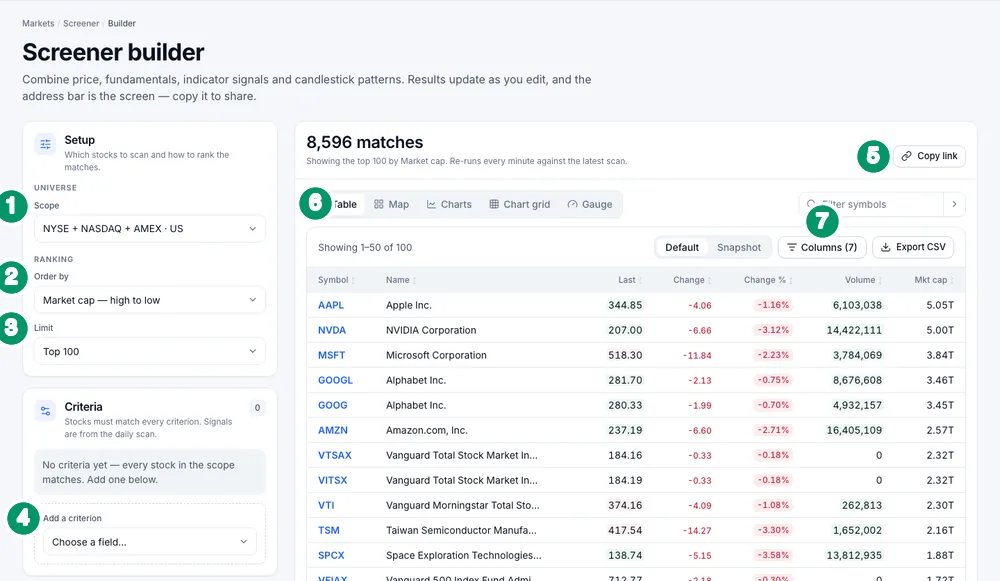Screen dimensions: 1000x581
Task: Expand the Order by Market cap dropdown
Action: [150, 300]
